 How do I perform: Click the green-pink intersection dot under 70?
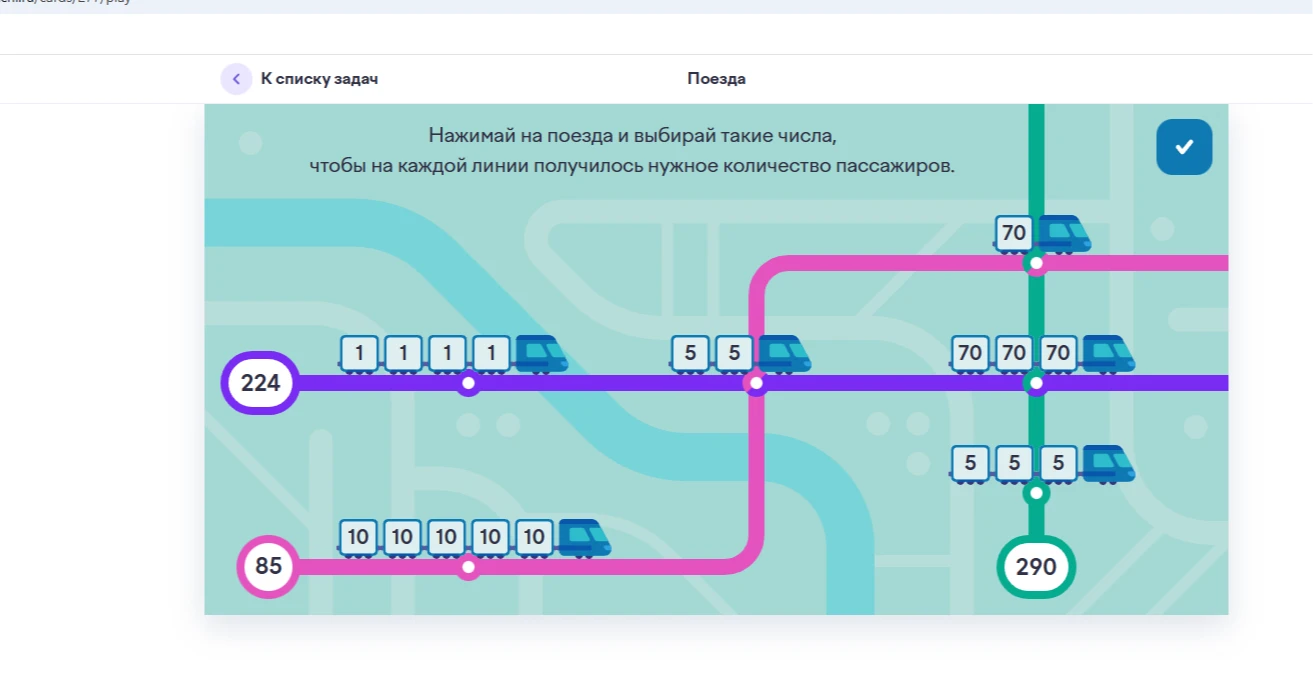(x=1036, y=264)
